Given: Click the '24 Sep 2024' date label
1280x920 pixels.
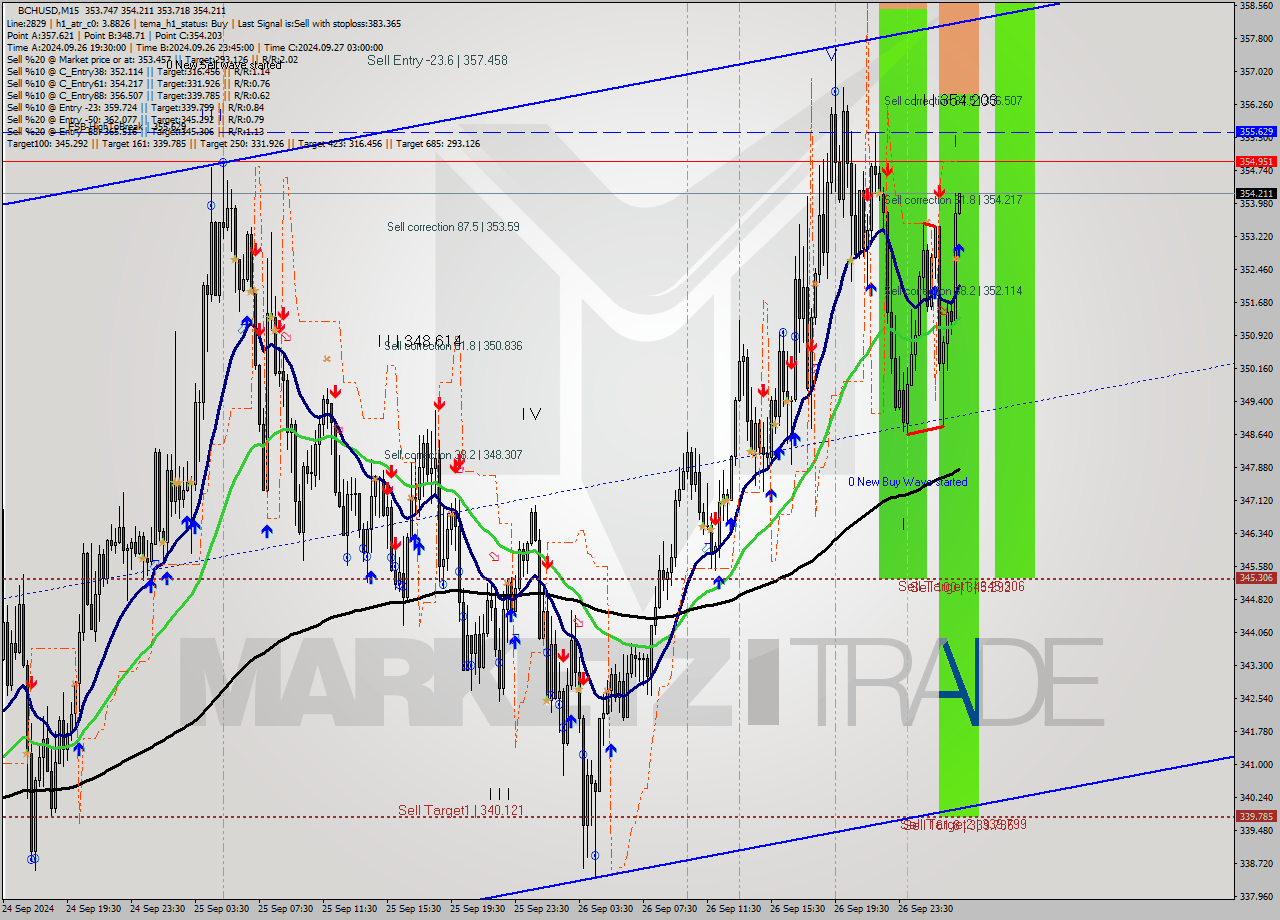Looking at the screenshot, I should click(29, 909).
